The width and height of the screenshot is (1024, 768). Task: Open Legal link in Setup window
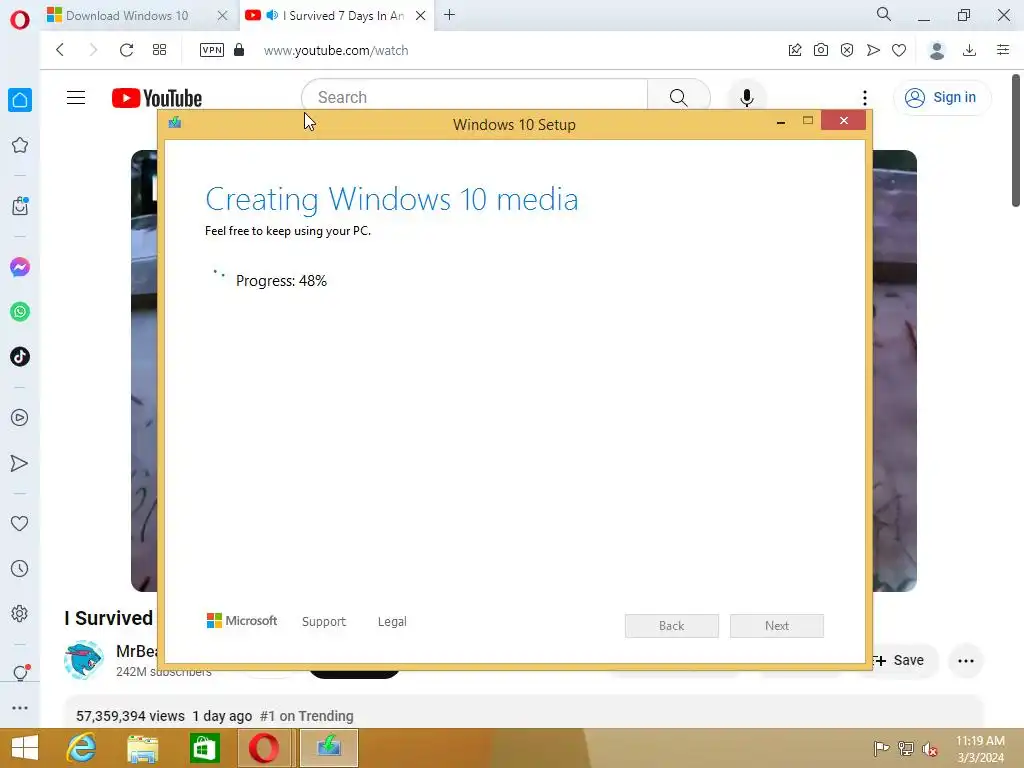(392, 622)
